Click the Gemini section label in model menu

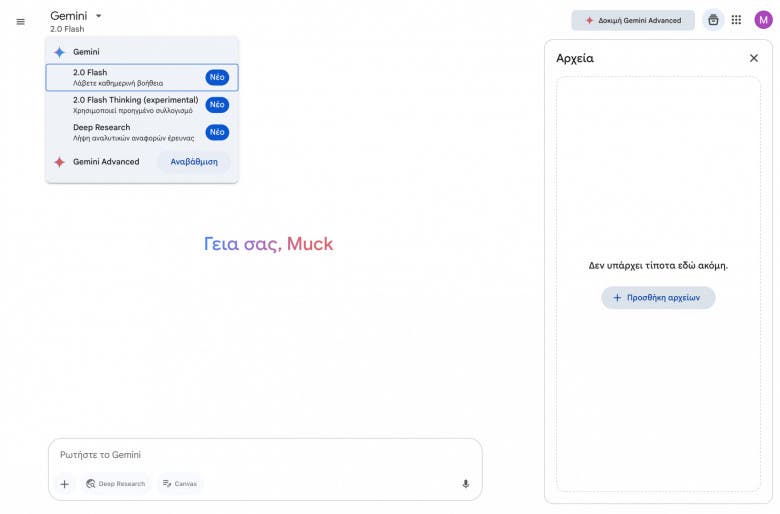pos(86,52)
